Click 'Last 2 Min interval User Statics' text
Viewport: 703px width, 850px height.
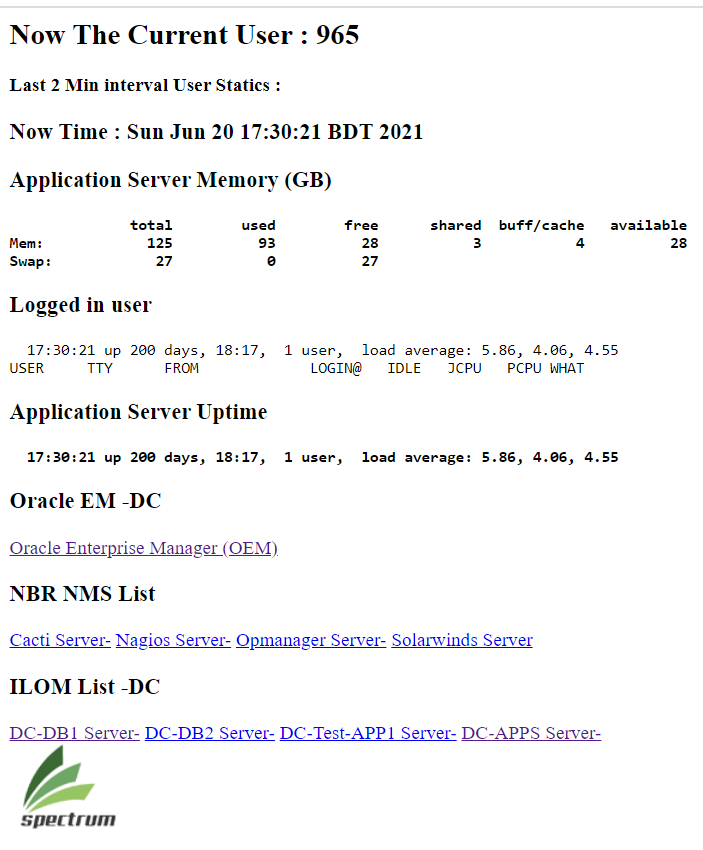145,85
